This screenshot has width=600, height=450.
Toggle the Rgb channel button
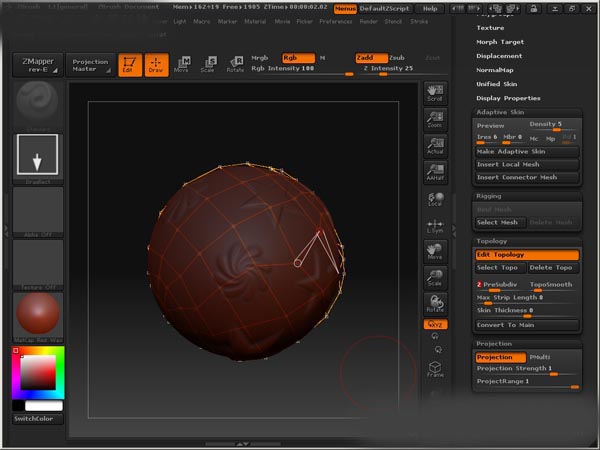[x=297, y=58]
